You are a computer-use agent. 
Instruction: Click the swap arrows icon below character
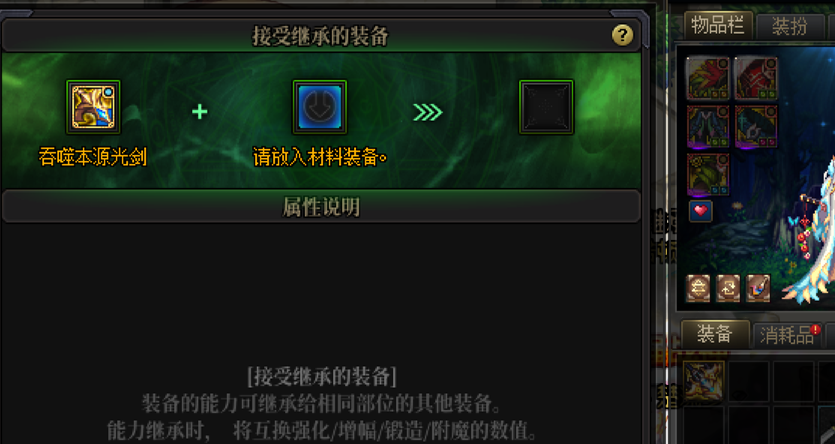pyautogui.click(x=728, y=288)
